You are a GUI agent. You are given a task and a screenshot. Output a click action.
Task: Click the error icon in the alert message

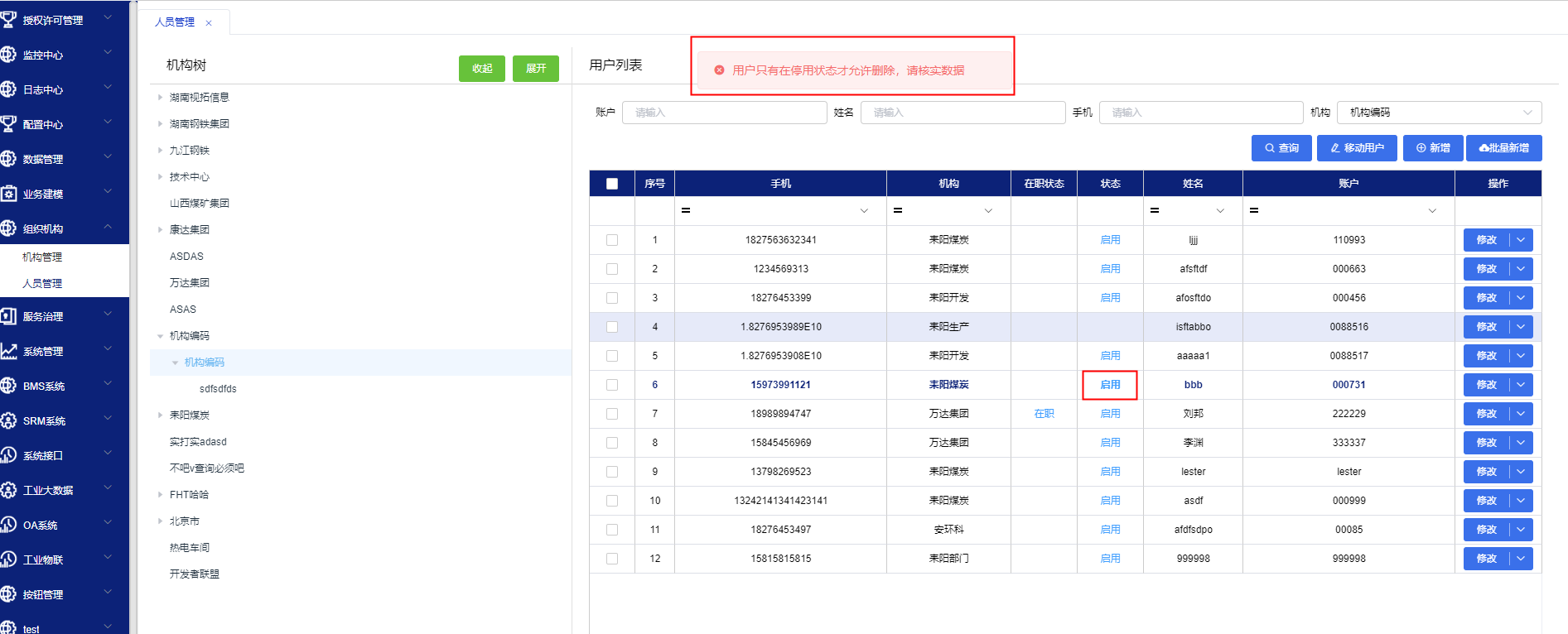[x=719, y=70]
